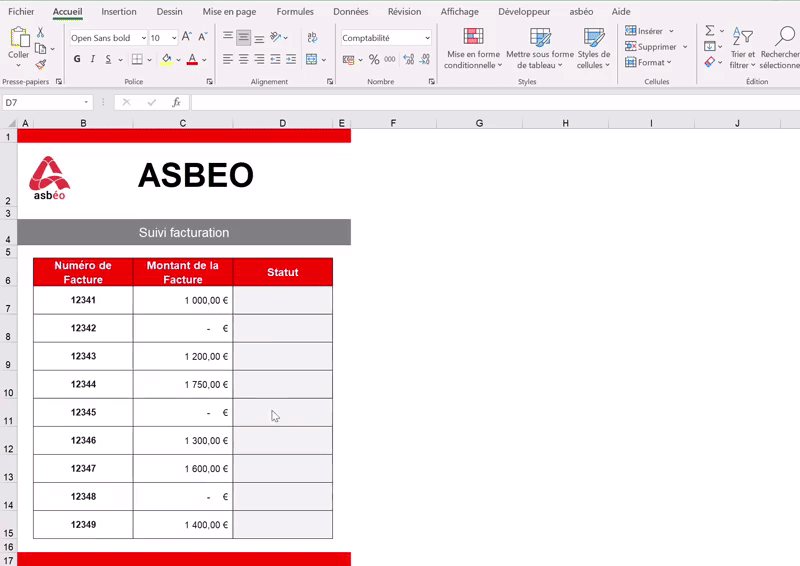This screenshot has height=566, width=800.
Task: Increase the cell indent
Action: click(x=291, y=59)
